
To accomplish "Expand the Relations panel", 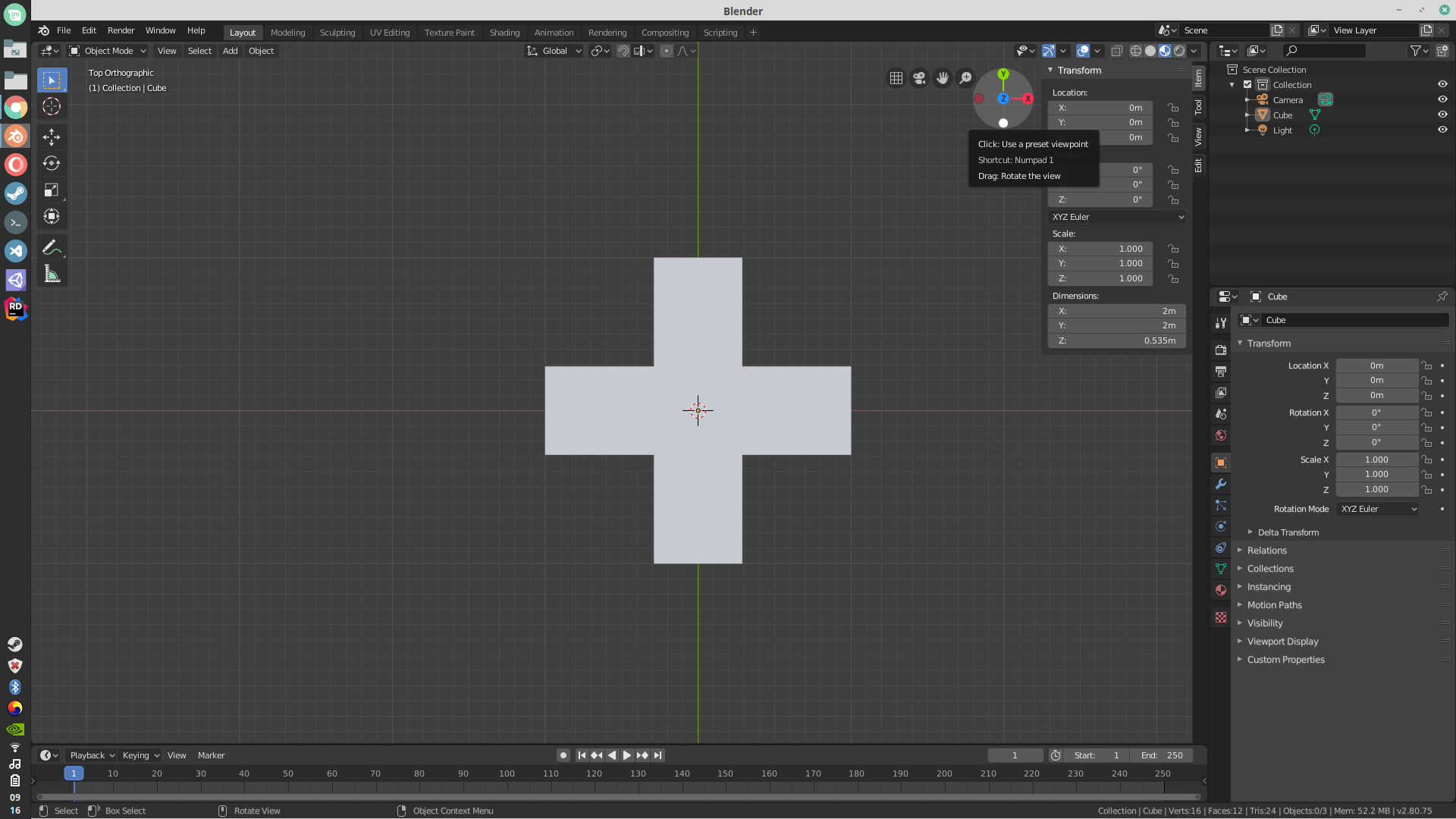I will 1266,551.
